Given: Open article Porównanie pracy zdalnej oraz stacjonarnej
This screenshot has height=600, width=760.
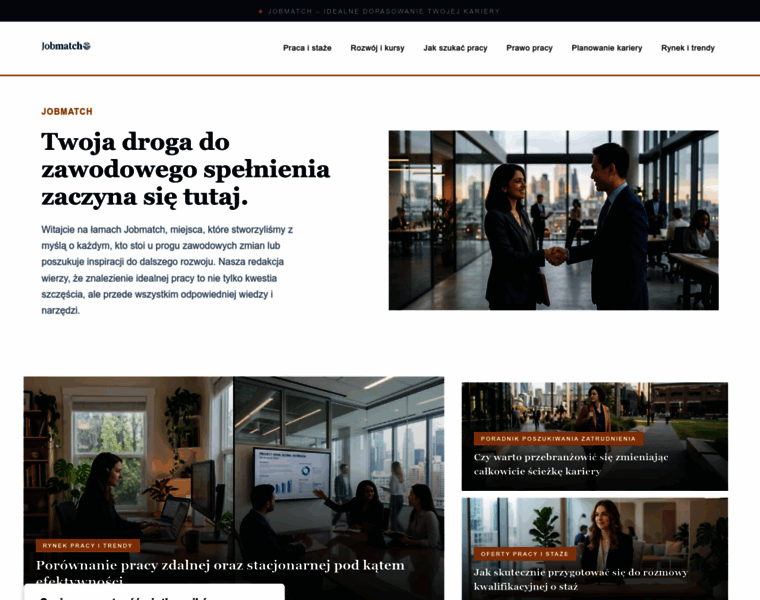Looking at the screenshot, I should click(x=220, y=572).
